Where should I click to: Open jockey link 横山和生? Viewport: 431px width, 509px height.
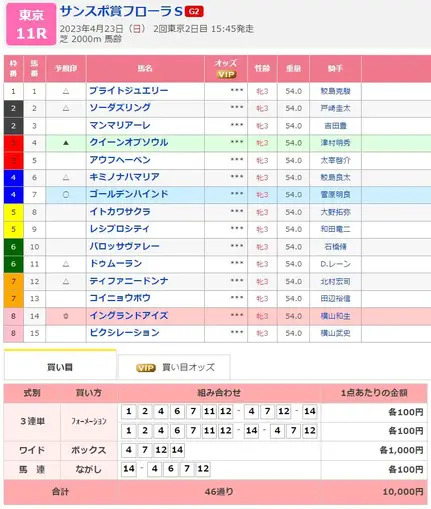click(335, 316)
